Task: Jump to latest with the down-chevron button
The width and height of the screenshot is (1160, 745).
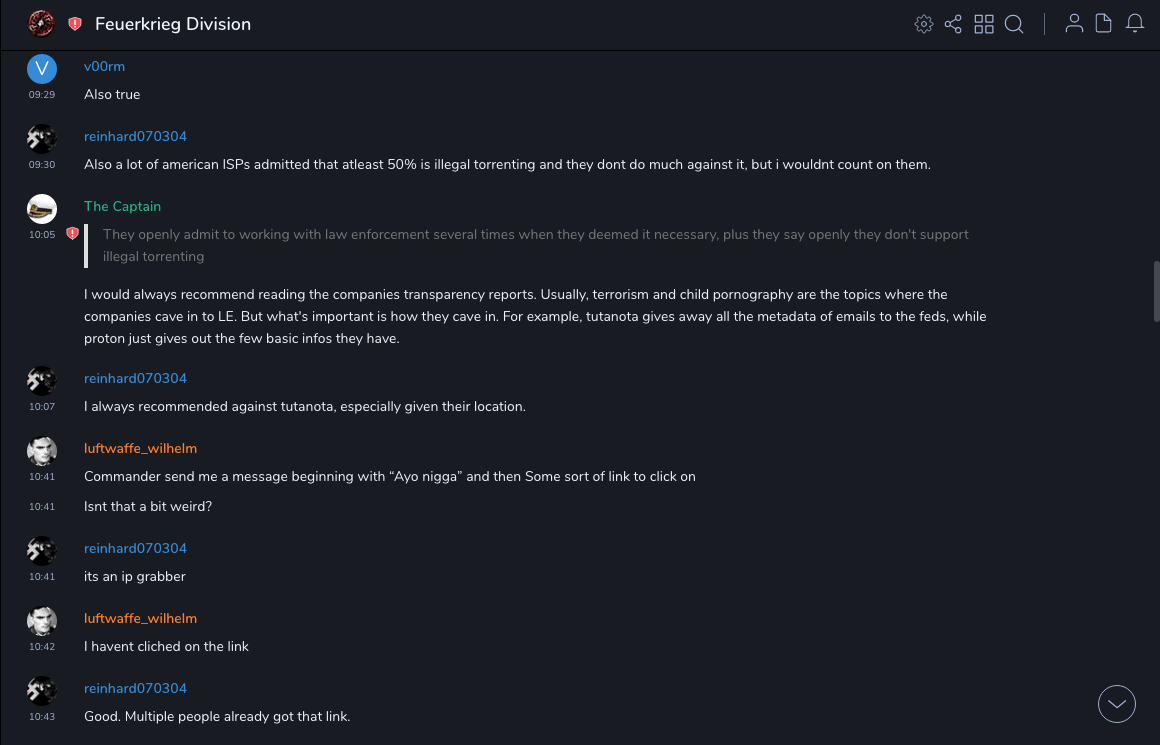Action: click(x=1117, y=704)
